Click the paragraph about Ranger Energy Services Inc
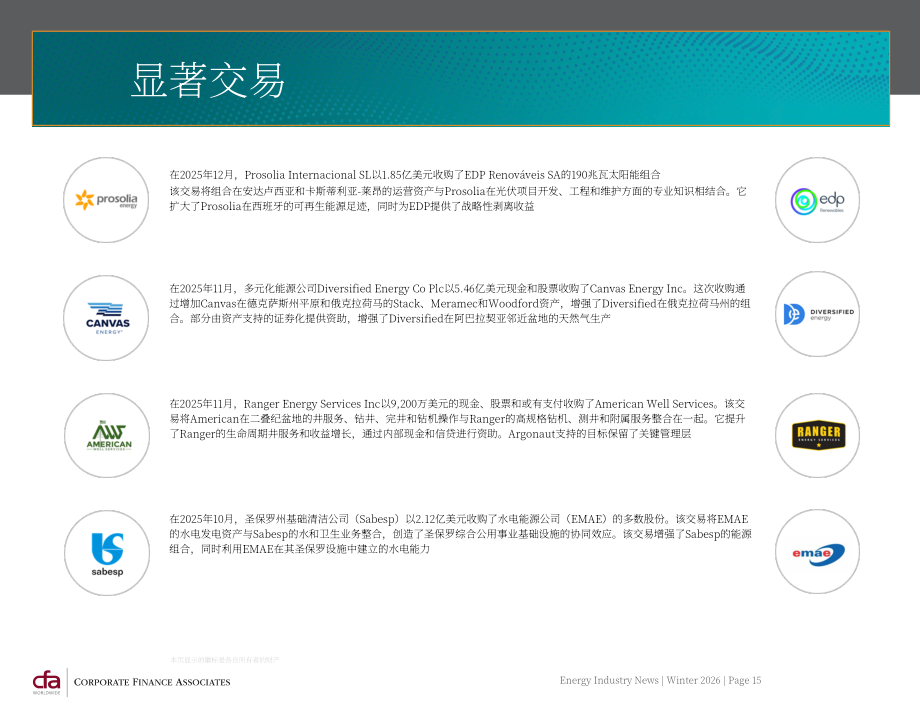This screenshot has width=920, height=711. click(x=458, y=419)
